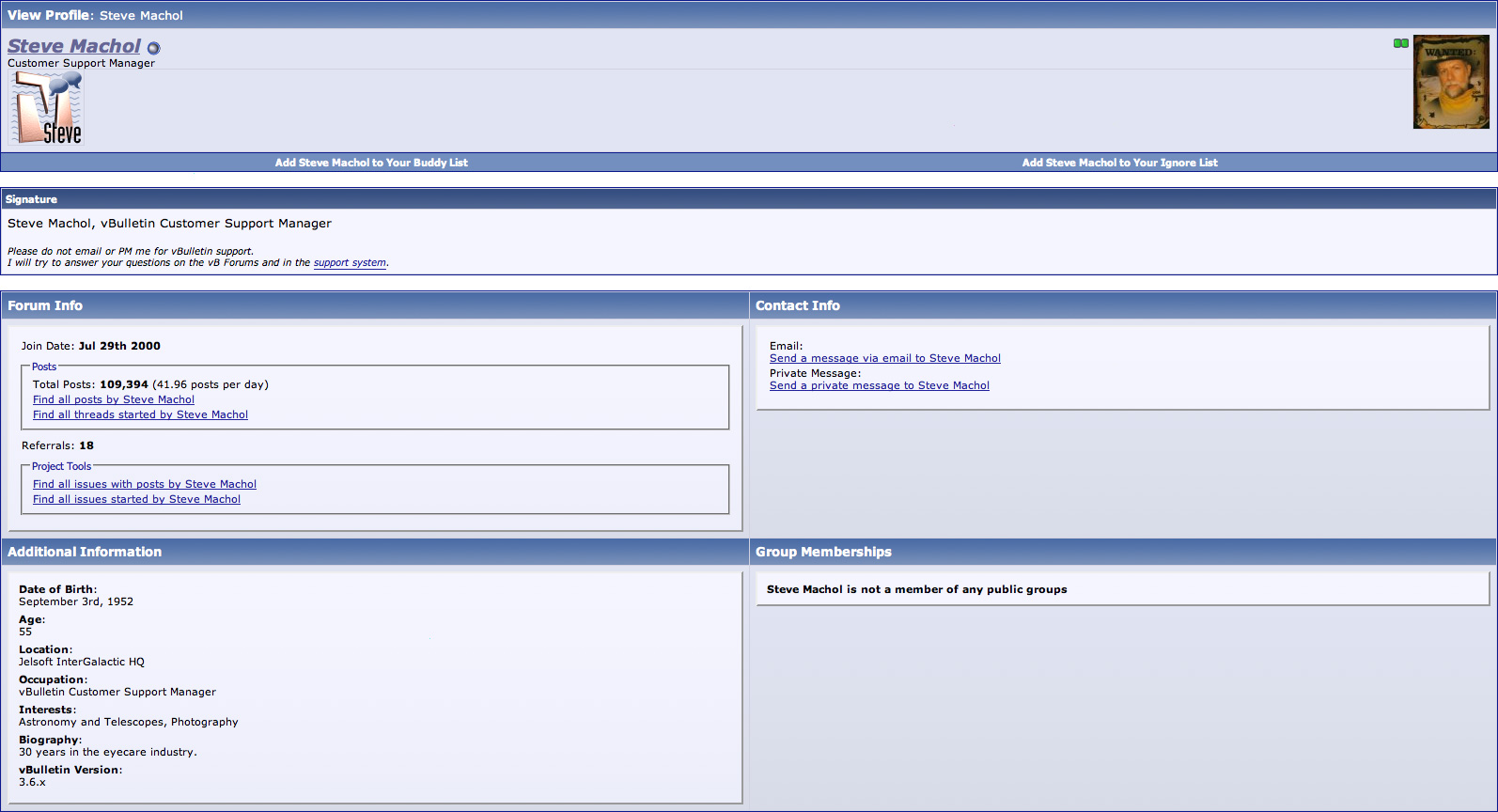1498x812 pixels.
Task: Find all issues started by Steve Machol
Action: tap(136, 499)
